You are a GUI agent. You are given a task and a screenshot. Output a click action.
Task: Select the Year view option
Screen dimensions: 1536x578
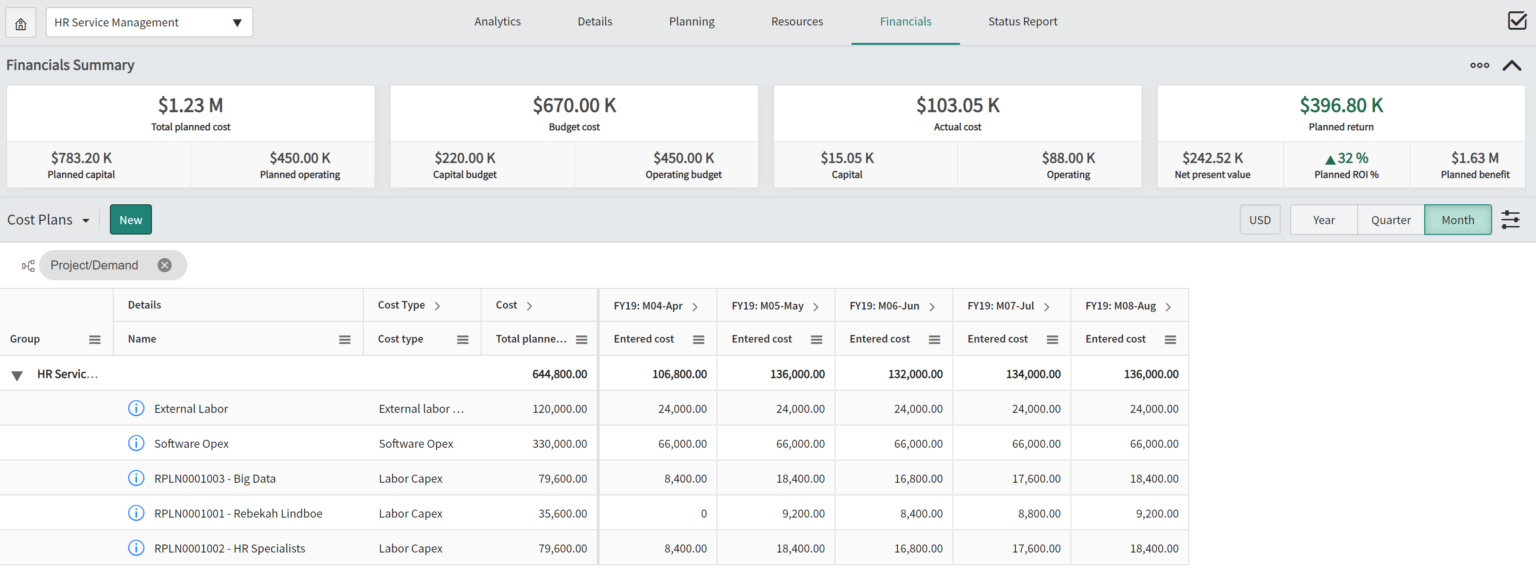[x=1323, y=219]
